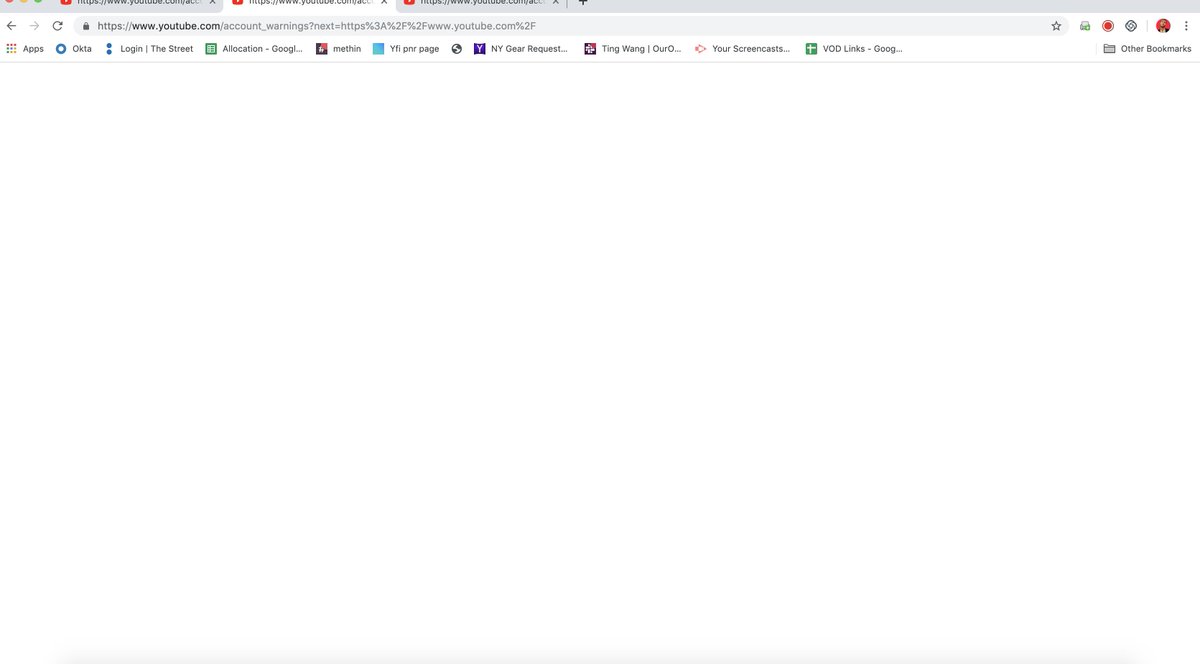Open the Your Screencasts bookmark
Image resolution: width=1200 pixels, height=664 pixels.
743,48
